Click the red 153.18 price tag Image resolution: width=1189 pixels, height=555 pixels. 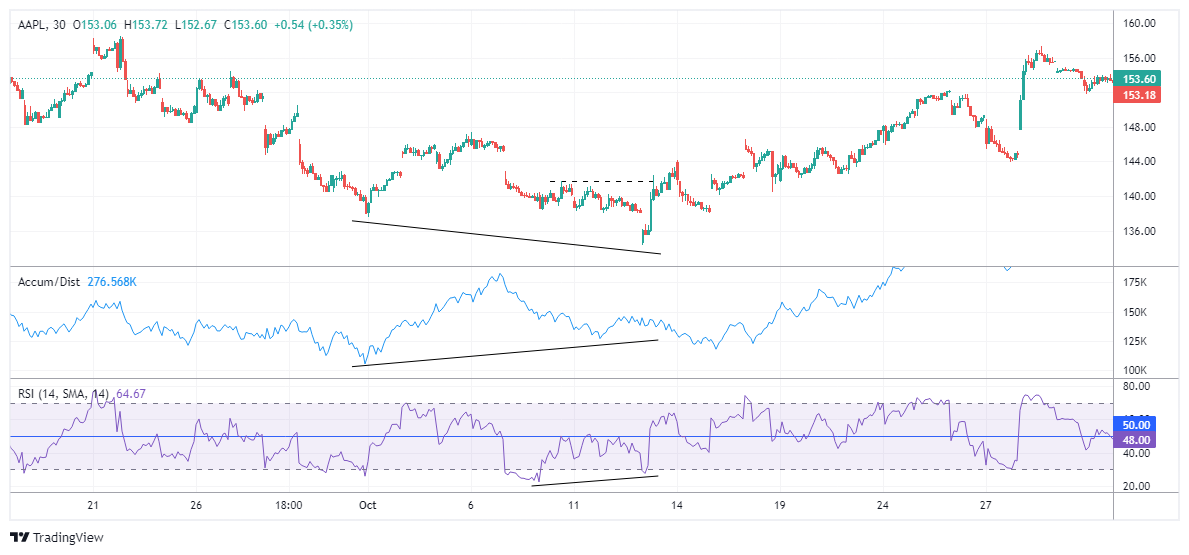pos(1139,94)
